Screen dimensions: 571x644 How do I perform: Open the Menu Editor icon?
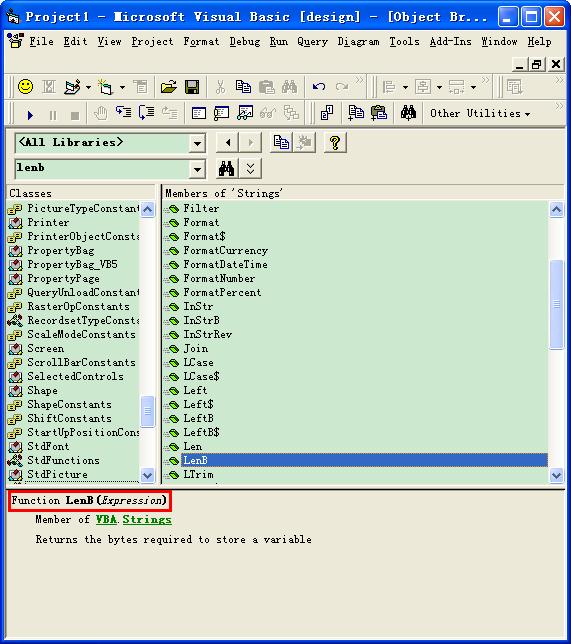[x=140, y=87]
